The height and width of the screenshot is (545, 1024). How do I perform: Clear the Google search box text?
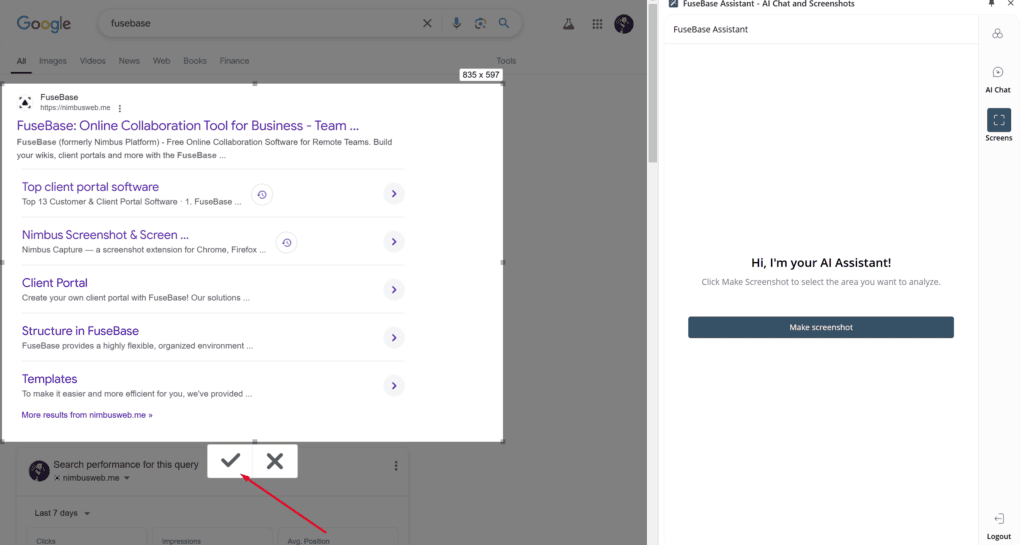point(427,23)
